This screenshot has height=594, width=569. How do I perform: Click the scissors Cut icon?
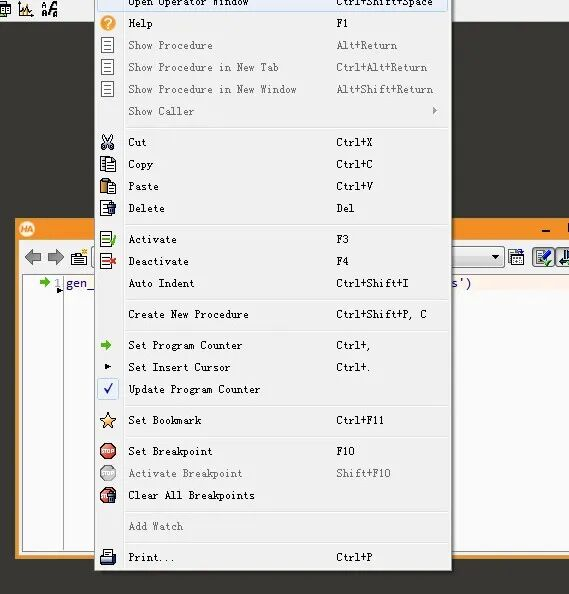108,142
